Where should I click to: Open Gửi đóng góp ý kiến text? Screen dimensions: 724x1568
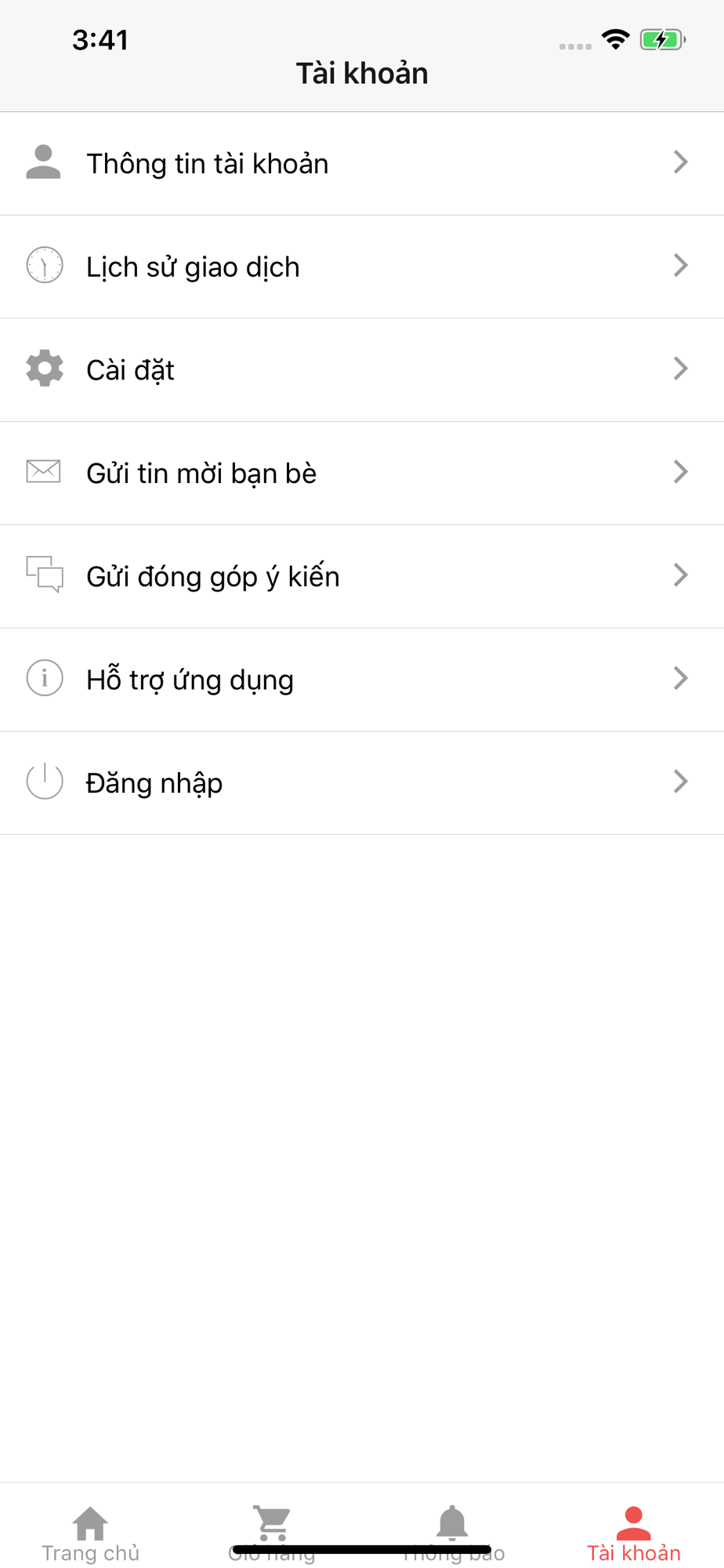[213, 577]
